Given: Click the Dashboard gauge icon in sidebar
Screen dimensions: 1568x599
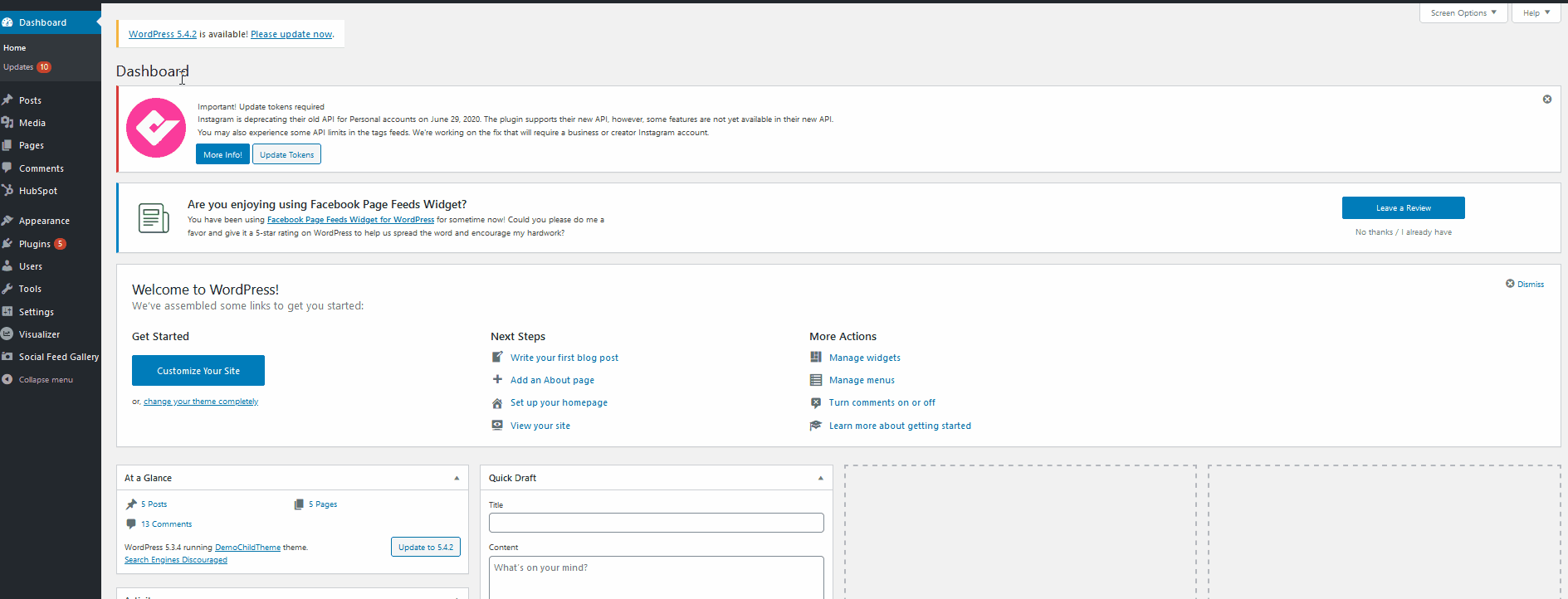Looking at the screenshot, I should [7, 22].
